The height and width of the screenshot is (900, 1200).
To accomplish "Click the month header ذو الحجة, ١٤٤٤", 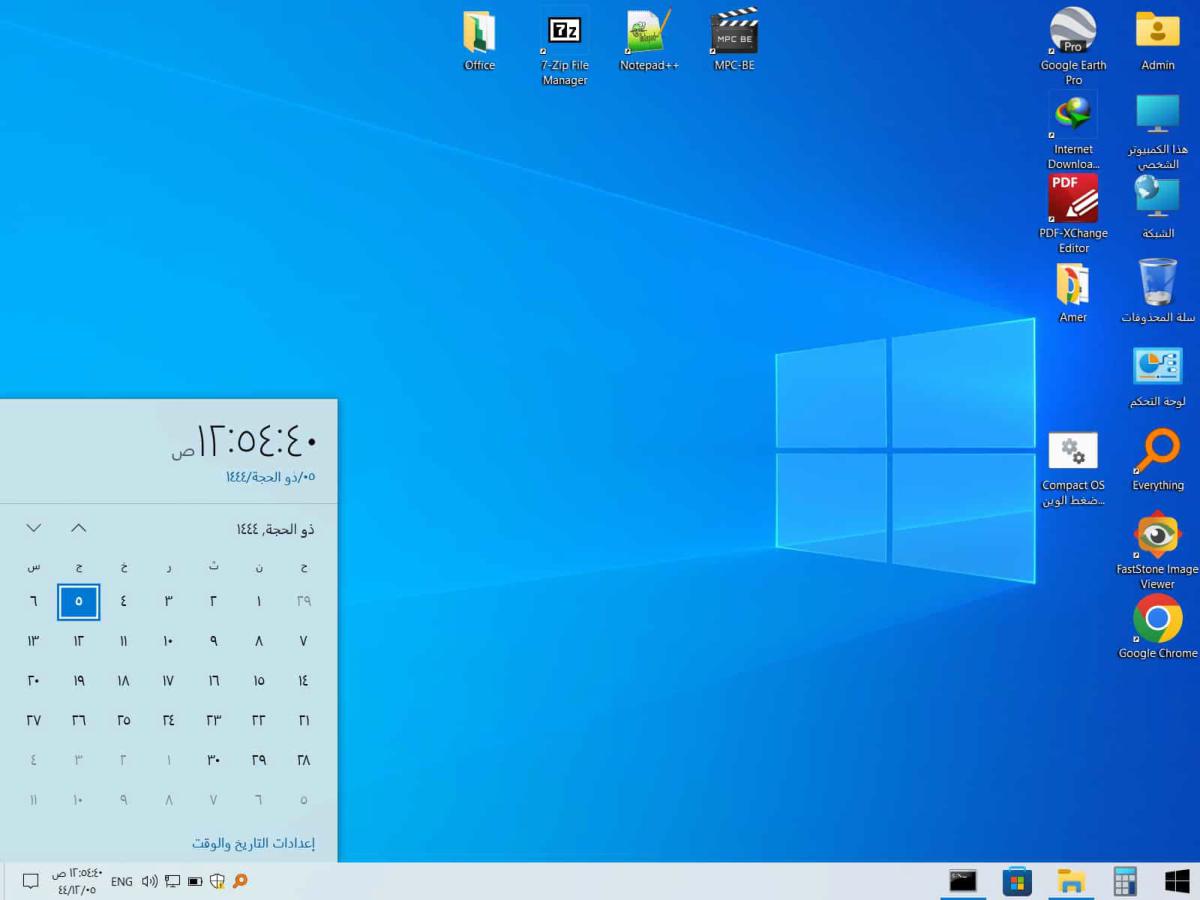I will (275, 529).
